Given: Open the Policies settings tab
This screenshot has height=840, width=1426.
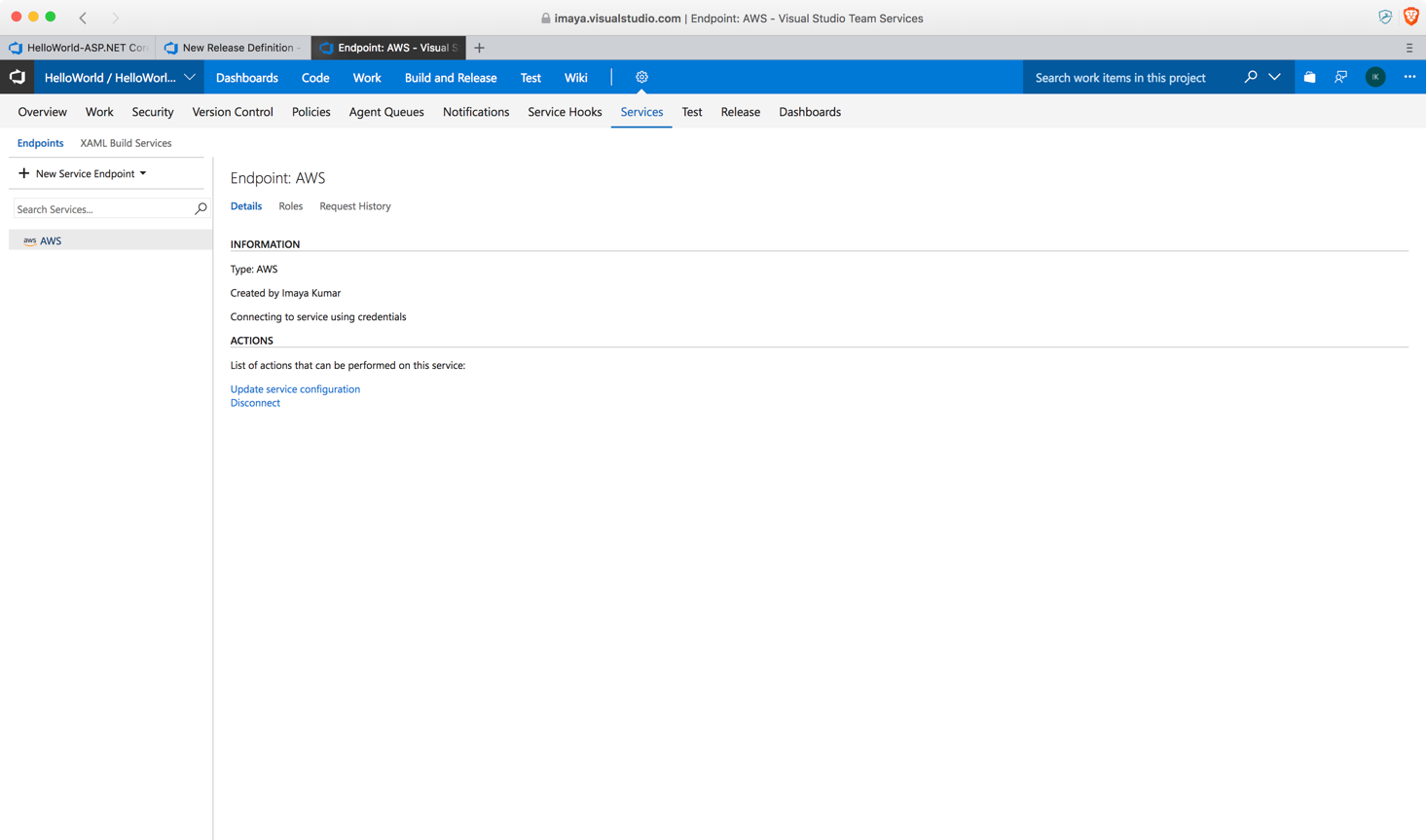Looking at the screenshot, I should [x=311, y=112].
